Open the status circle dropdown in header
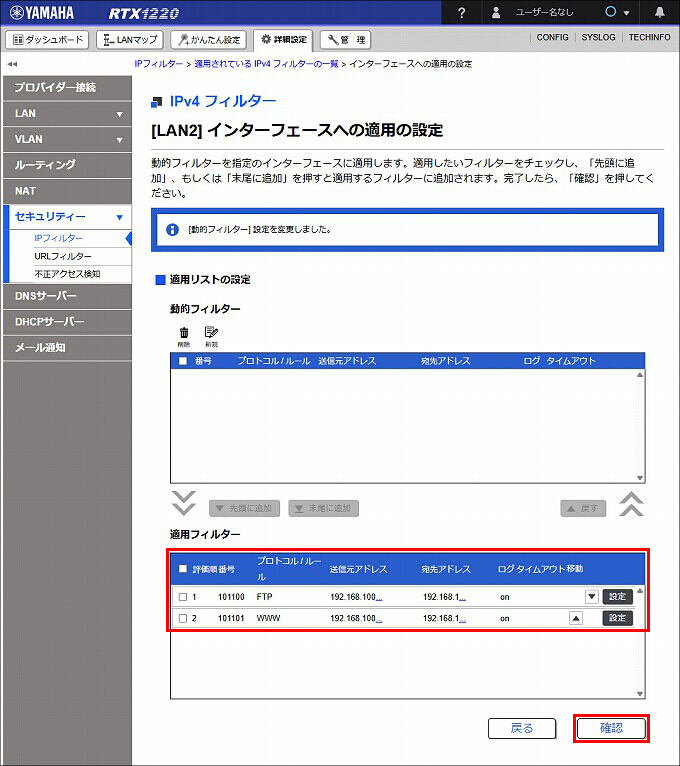The height and width of the screenshot is (766, 680). click(617, 12)
